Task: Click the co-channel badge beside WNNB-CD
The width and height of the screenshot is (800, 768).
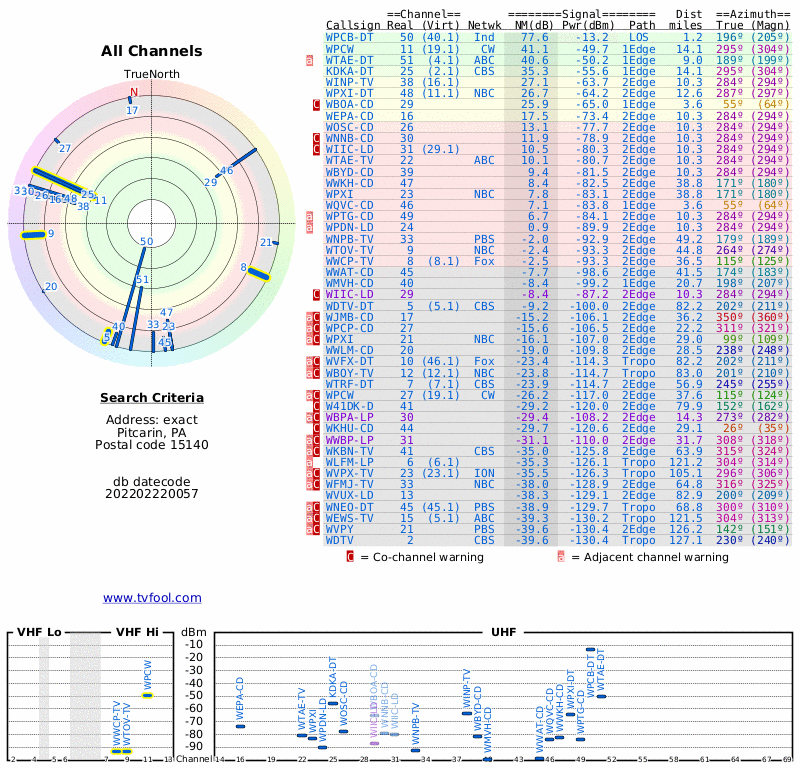Action: click(316, 138)
